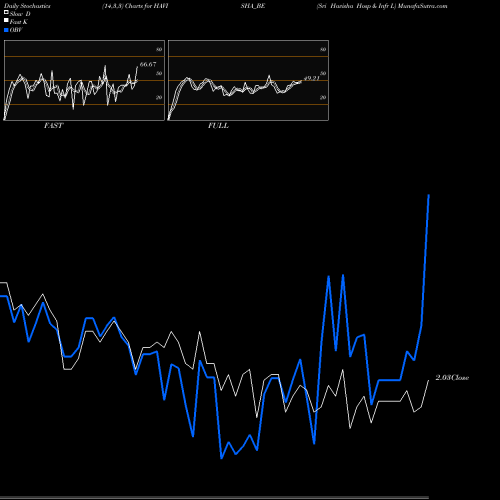Click the 50 axis label in the FAST chart

pos(159,73)
